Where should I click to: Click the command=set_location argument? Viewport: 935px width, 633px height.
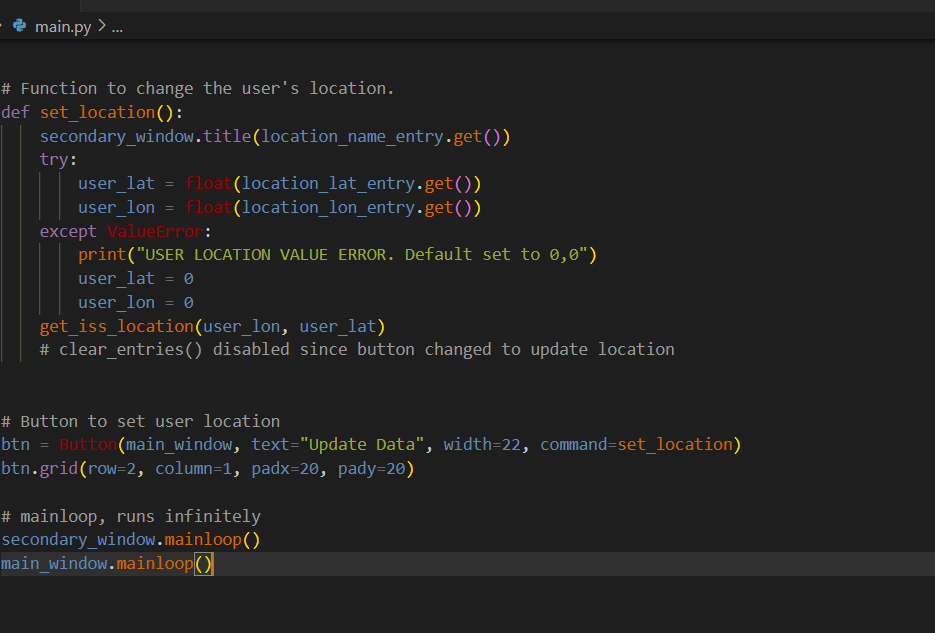point(636,445)
